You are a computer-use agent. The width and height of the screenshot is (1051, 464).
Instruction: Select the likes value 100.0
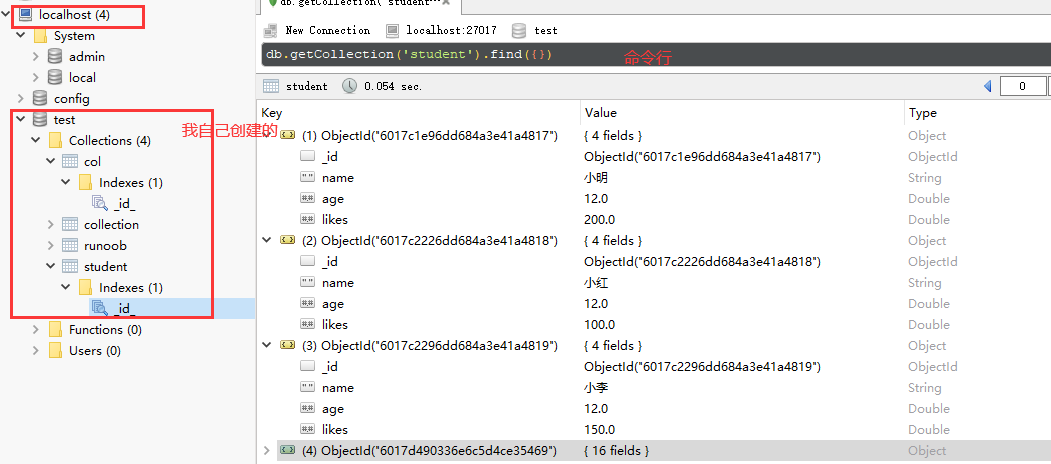pyautogui.click(x=599, y=325)
